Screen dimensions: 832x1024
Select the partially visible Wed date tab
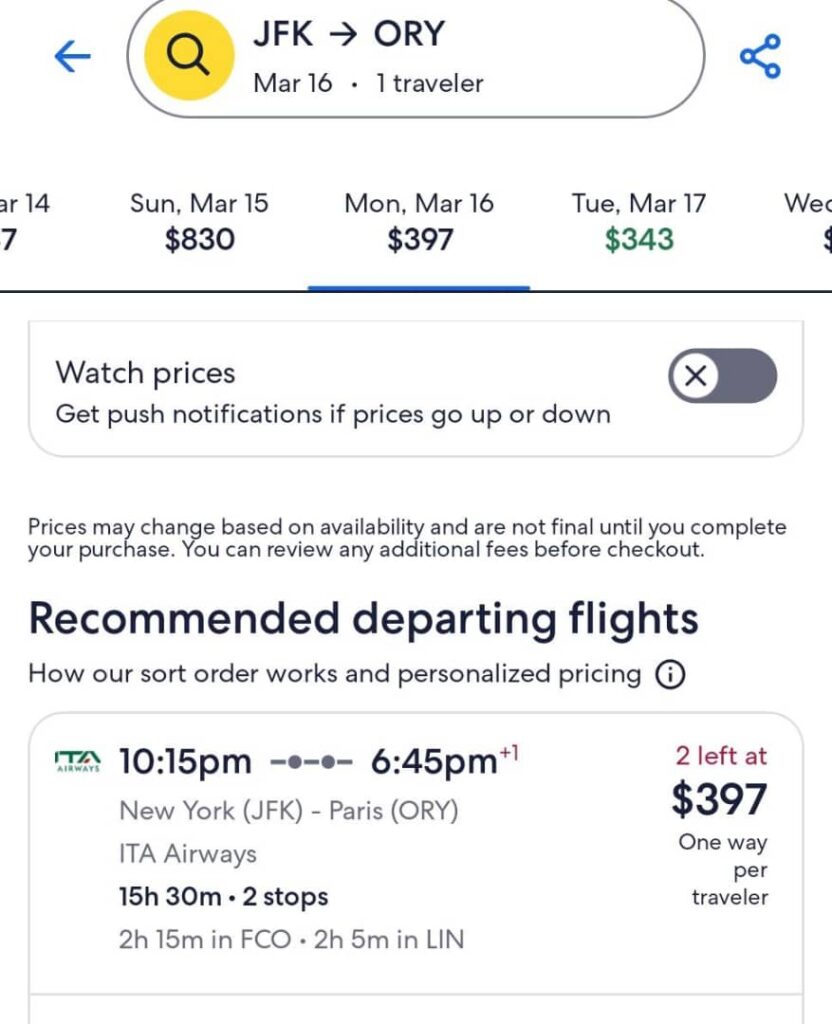click(x=812, y=222)
